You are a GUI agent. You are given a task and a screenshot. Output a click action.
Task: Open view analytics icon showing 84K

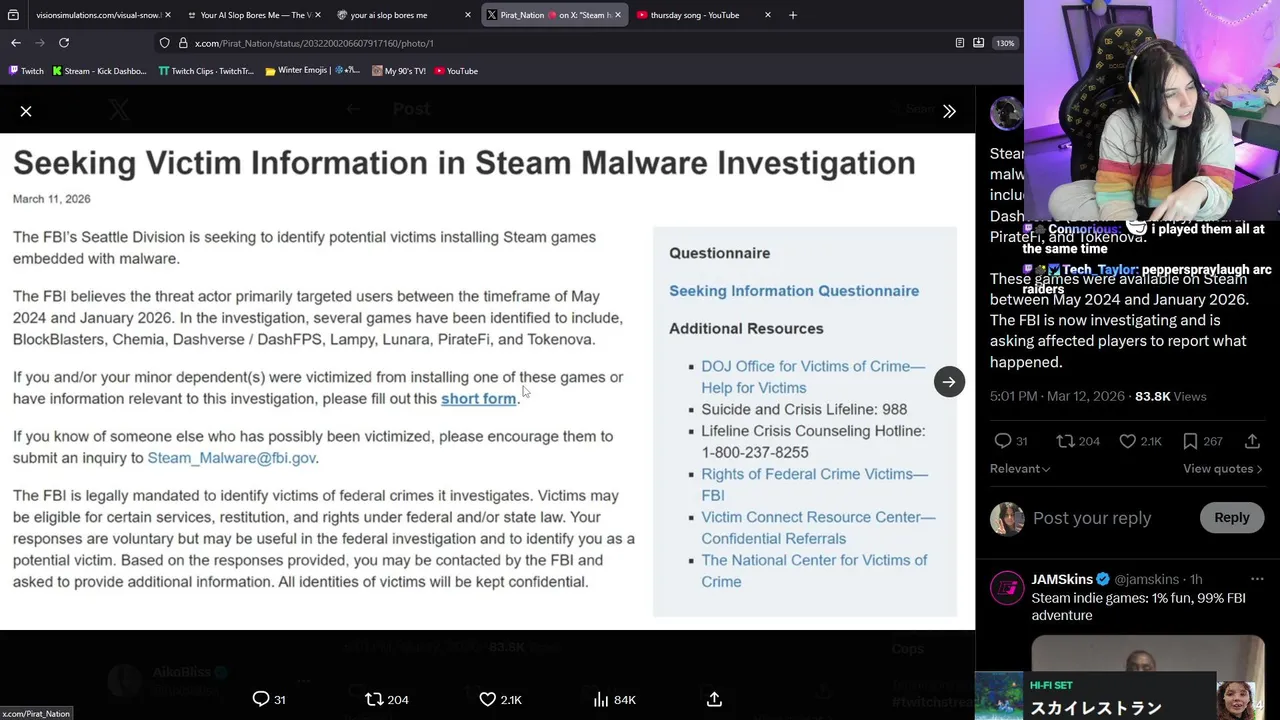(600, 699)
